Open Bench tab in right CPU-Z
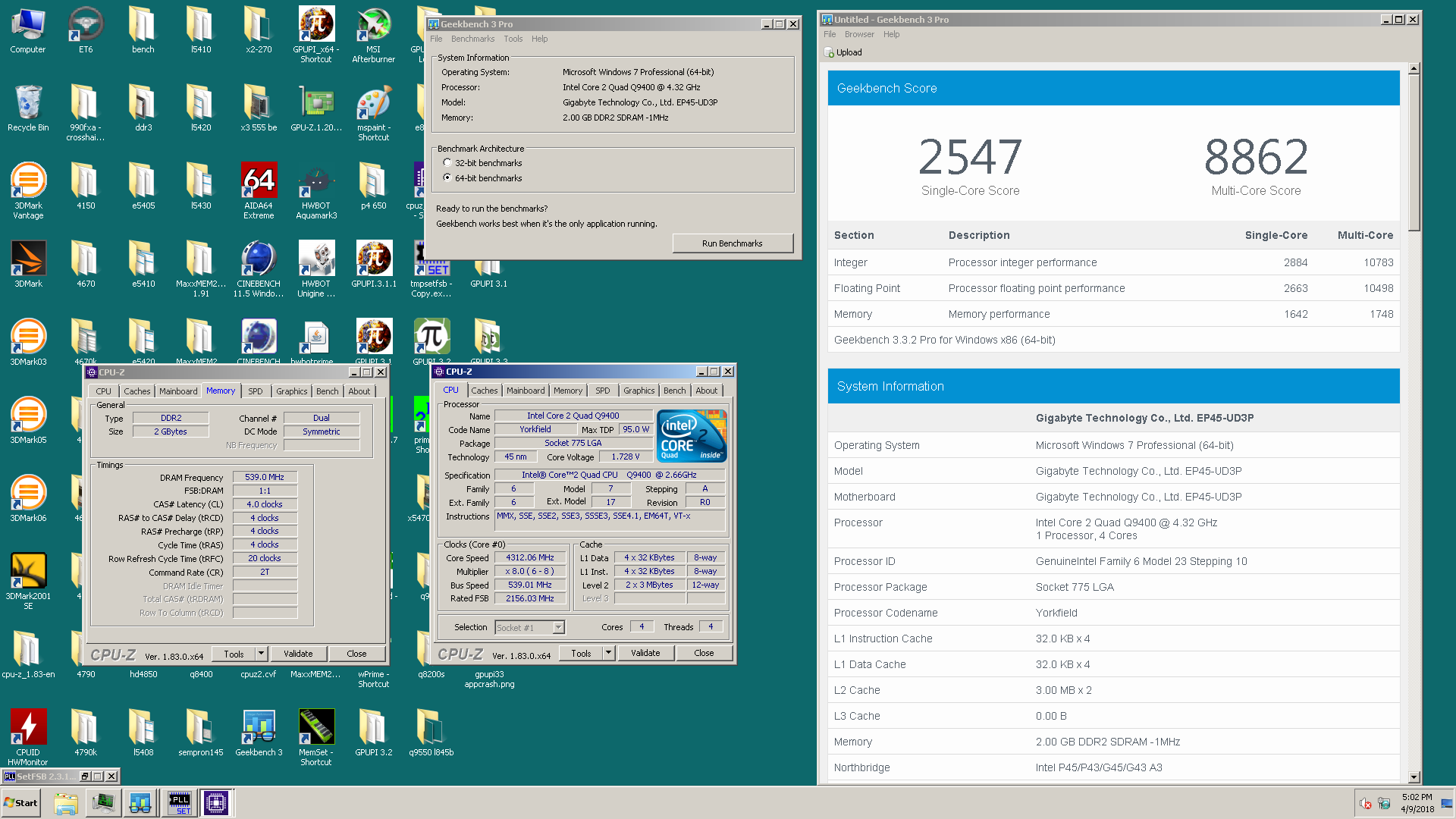 click(x=674, y=391)
